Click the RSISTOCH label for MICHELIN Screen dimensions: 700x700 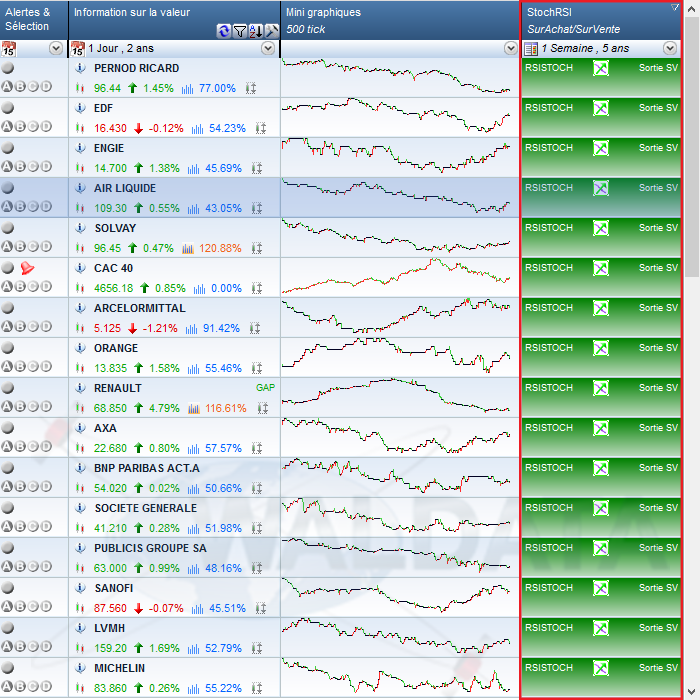pyautogui.click(x=549, y=667)
